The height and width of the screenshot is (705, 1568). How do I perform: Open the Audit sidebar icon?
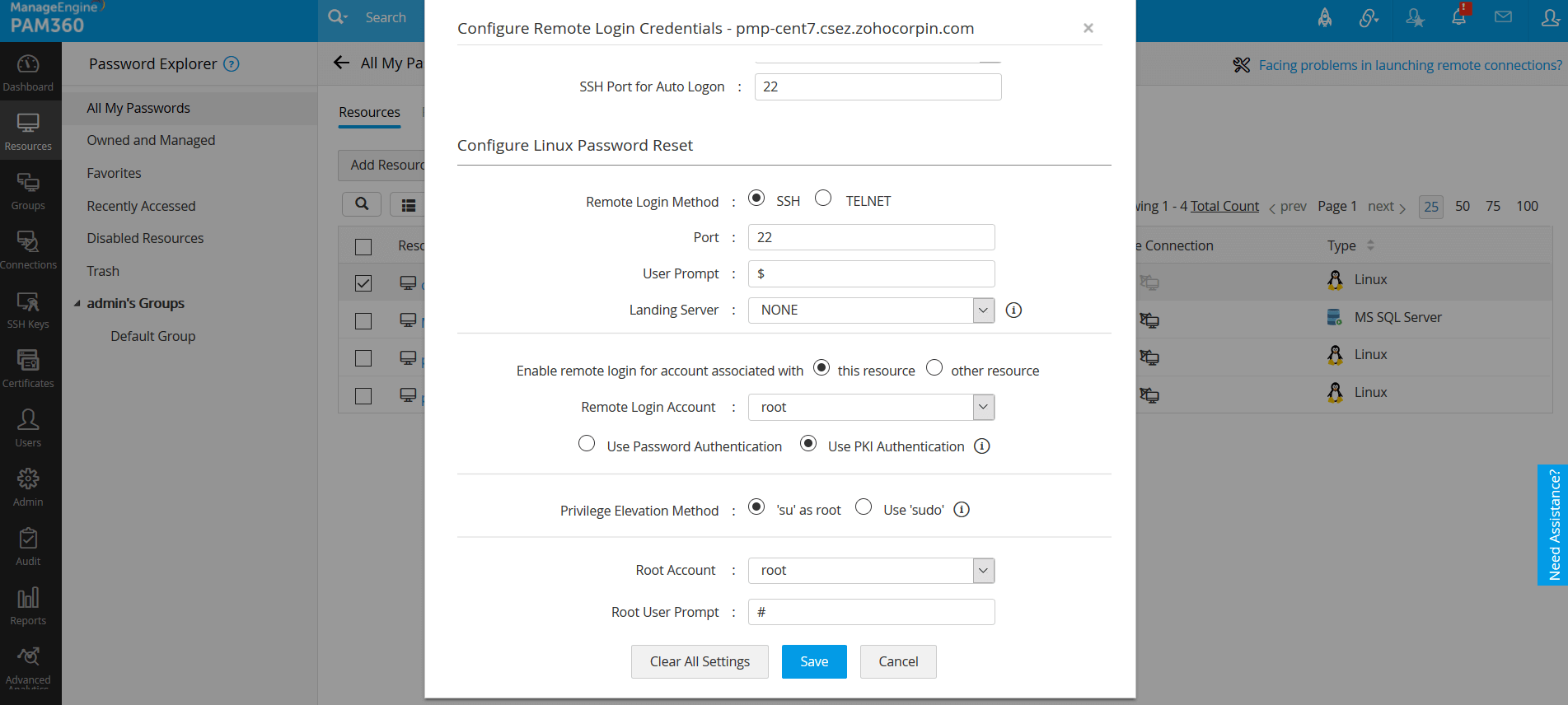click(28, 547)
